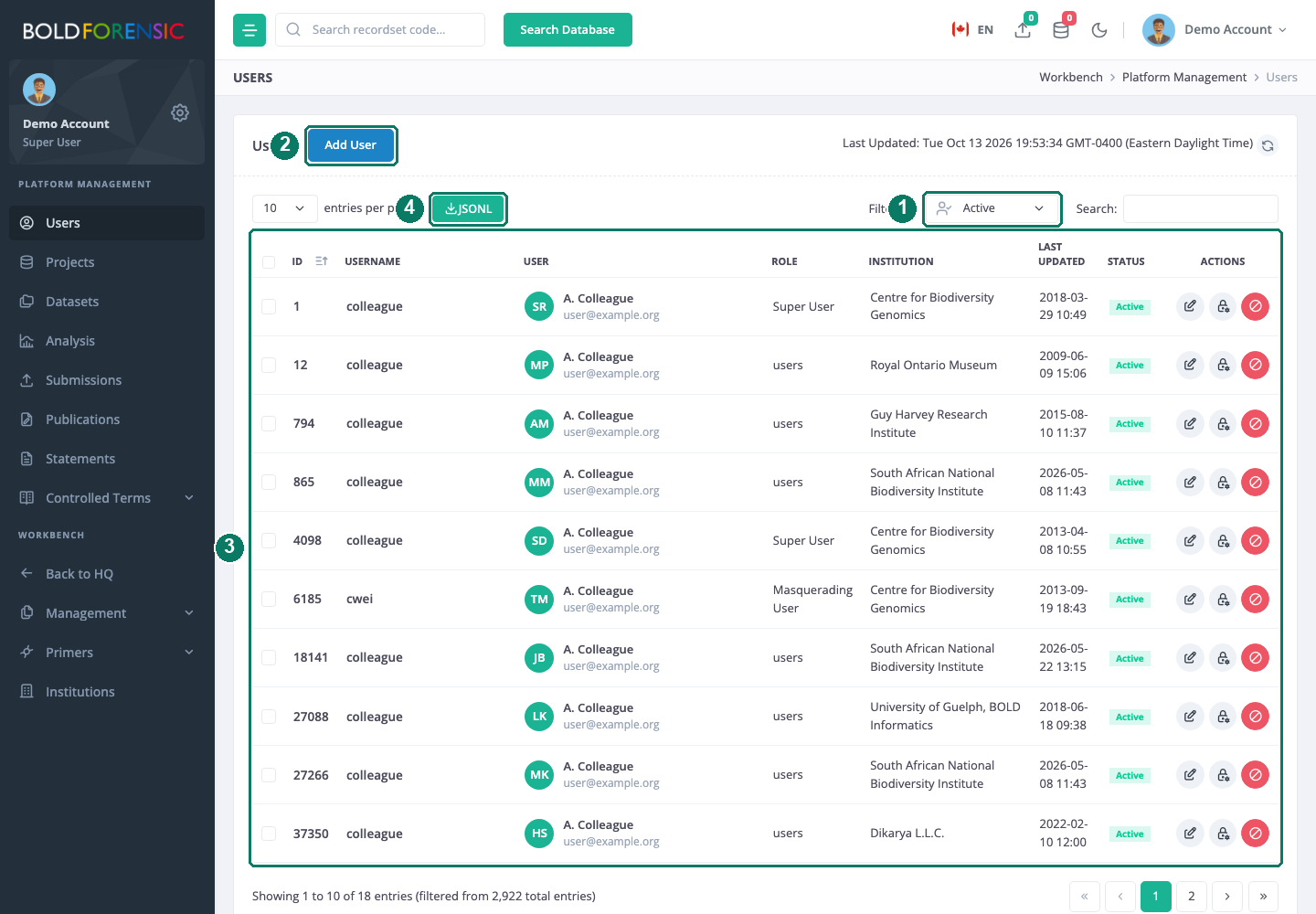Deactivate user 794 with the red ban icon
Screen dimensions: 1316x914
(1256, 423)
